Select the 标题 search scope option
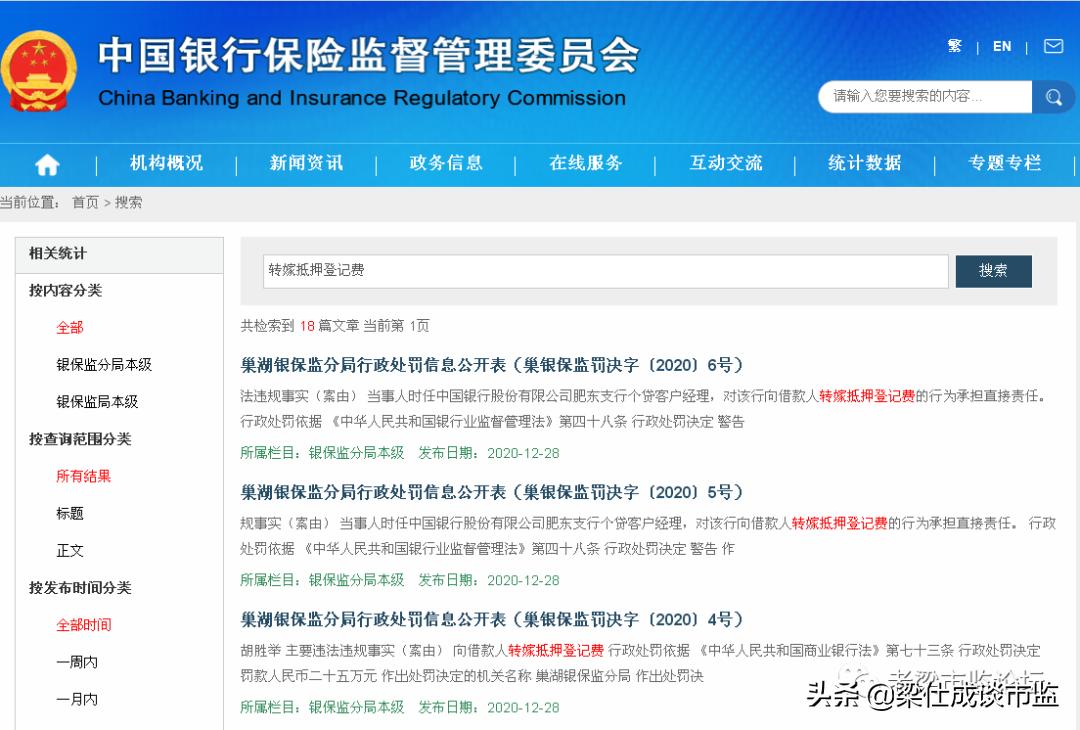The image size is (1080, 730). [x=68, y=513]
